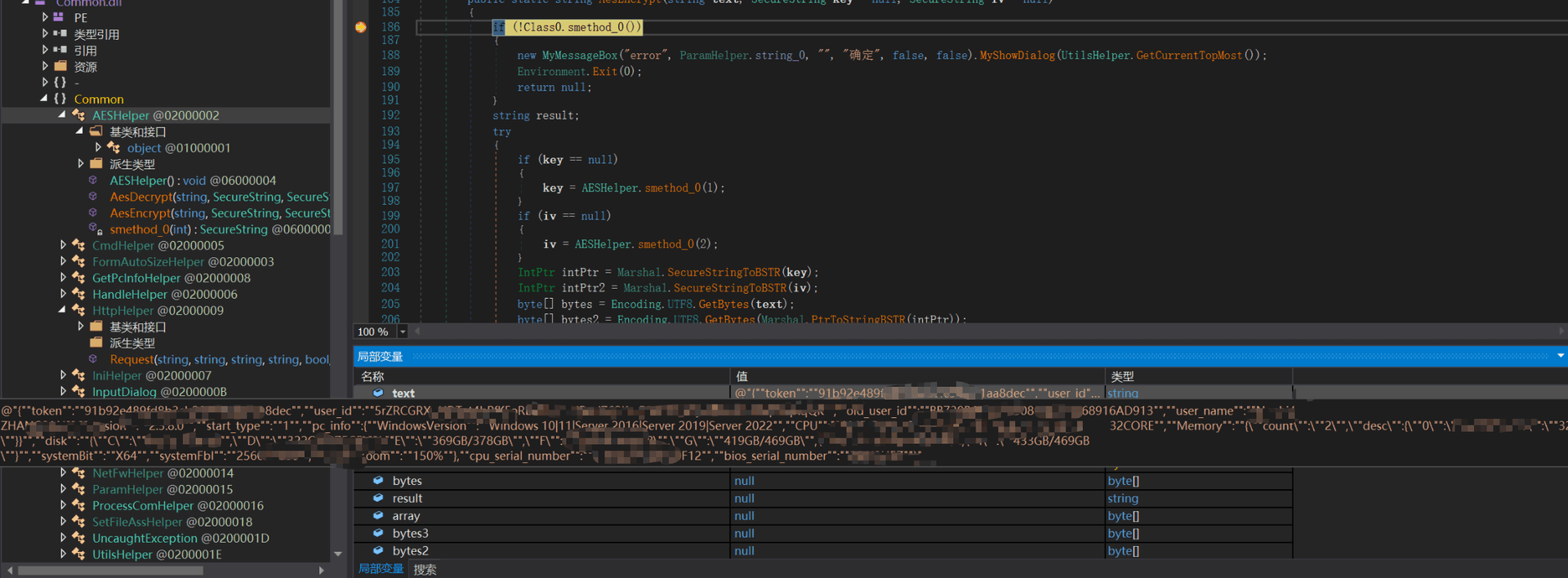Switch to the 搜索 tab
1568x578 pixels.
(425, 569)
